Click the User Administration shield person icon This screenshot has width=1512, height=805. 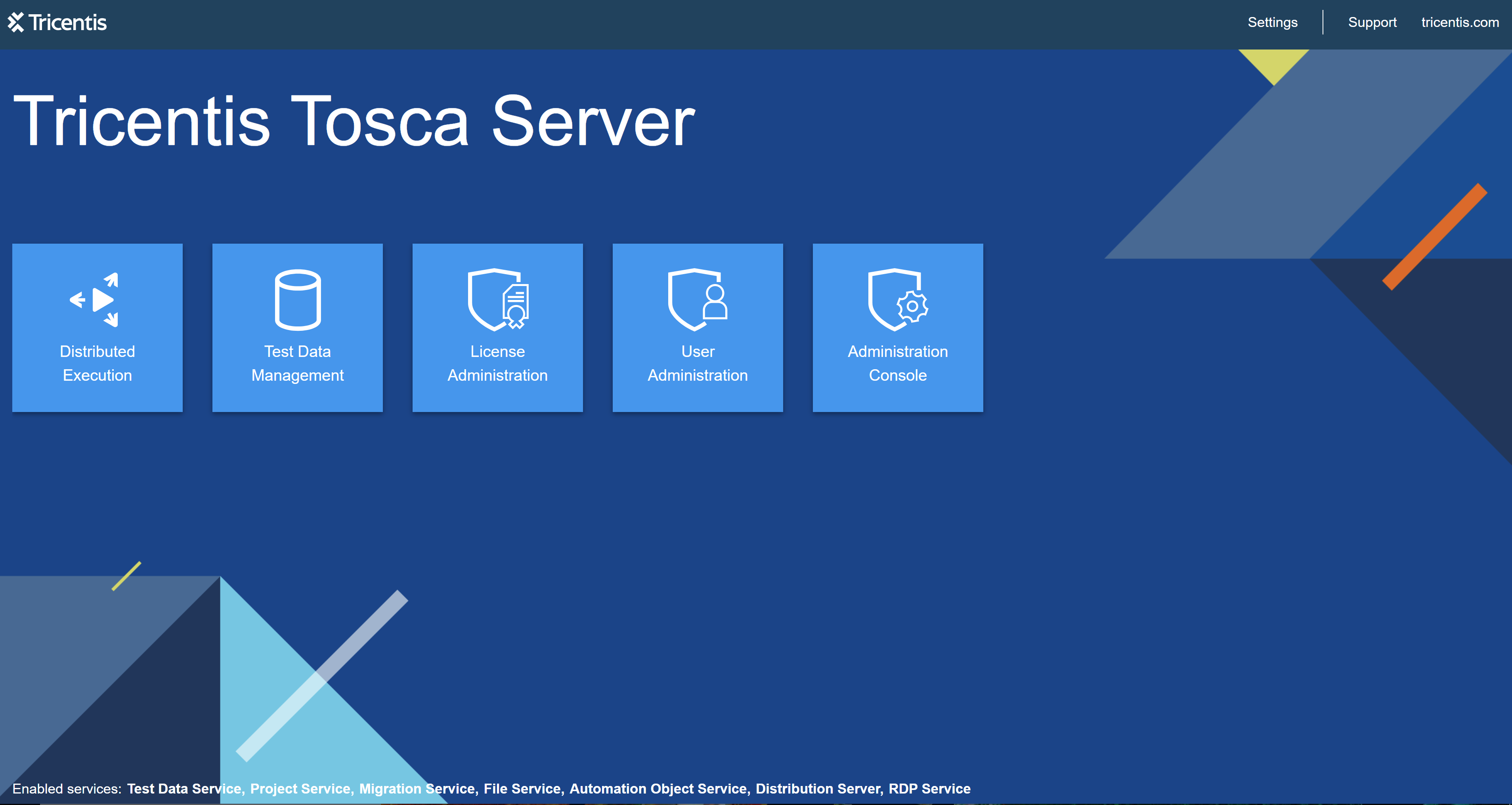(x=697, y=300)
